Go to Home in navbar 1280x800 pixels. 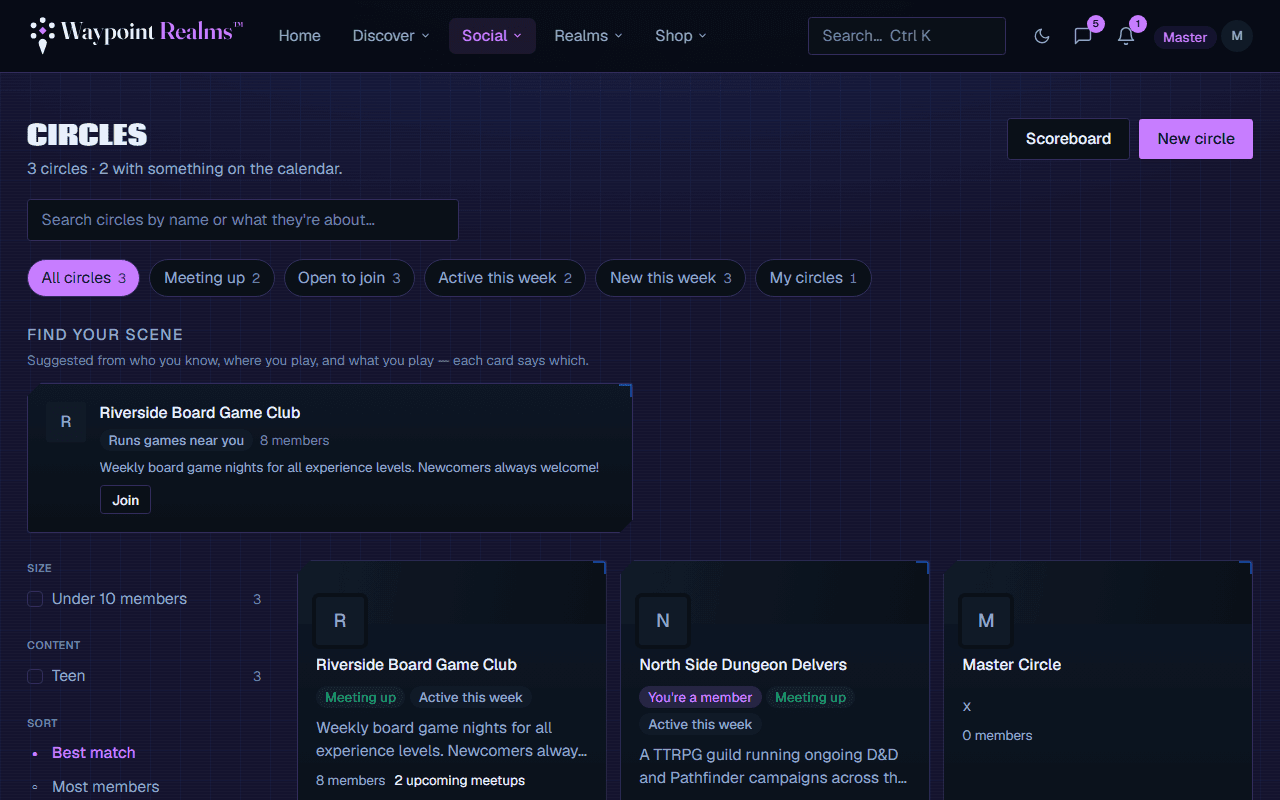pyautogui.click(x=300, y=36)
